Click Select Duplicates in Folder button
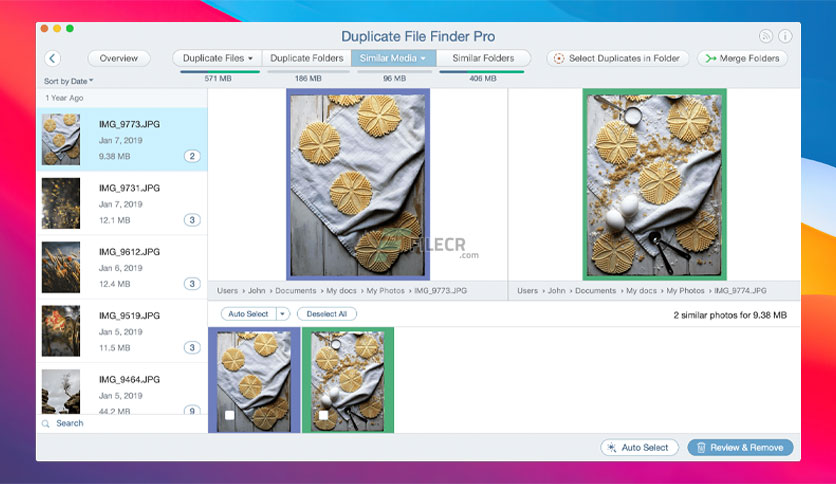836x484 pixels. tap(617, 59)
